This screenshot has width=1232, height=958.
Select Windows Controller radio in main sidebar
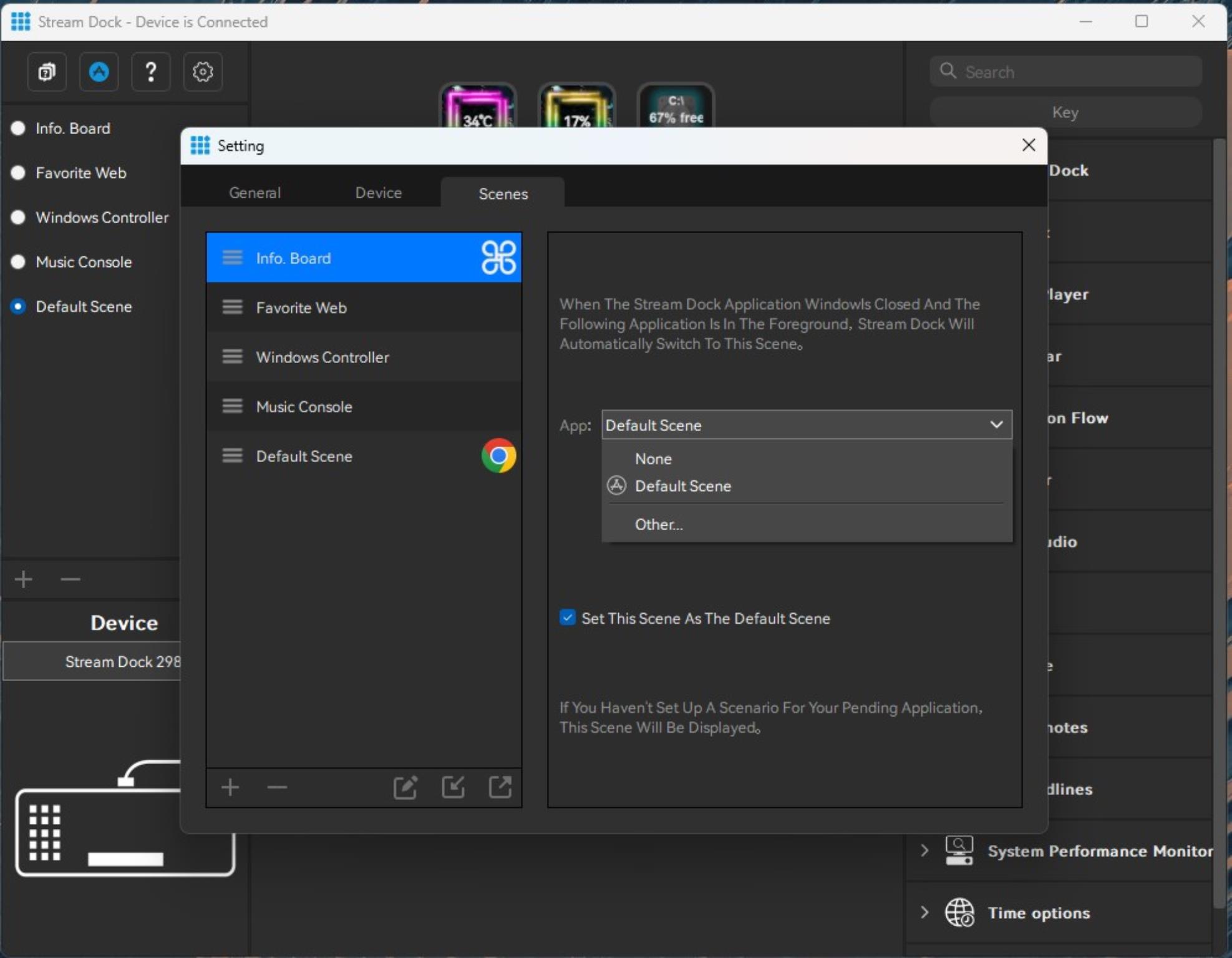[x=18, y=217]
